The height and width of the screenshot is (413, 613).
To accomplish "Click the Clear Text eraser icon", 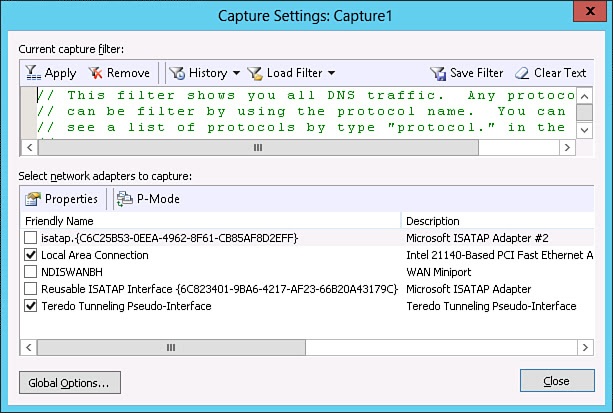I will pyautogui.click(x=522, y=73).
